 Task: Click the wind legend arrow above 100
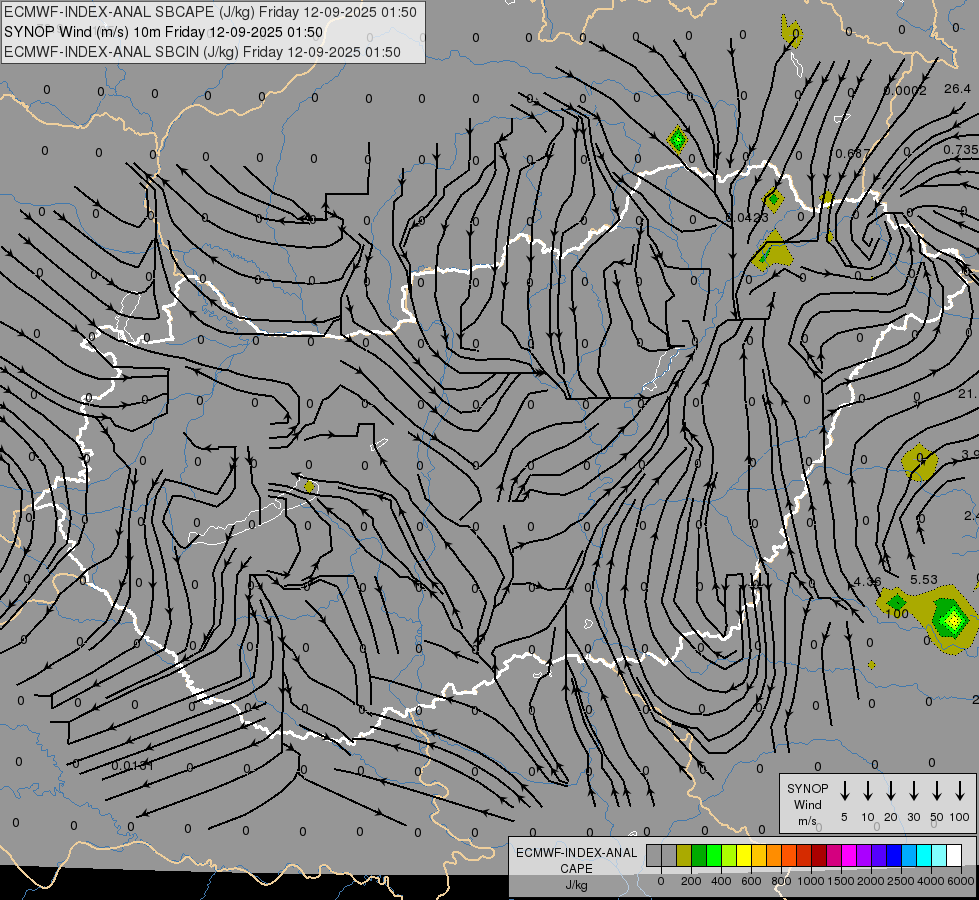(x=960, y=791)
